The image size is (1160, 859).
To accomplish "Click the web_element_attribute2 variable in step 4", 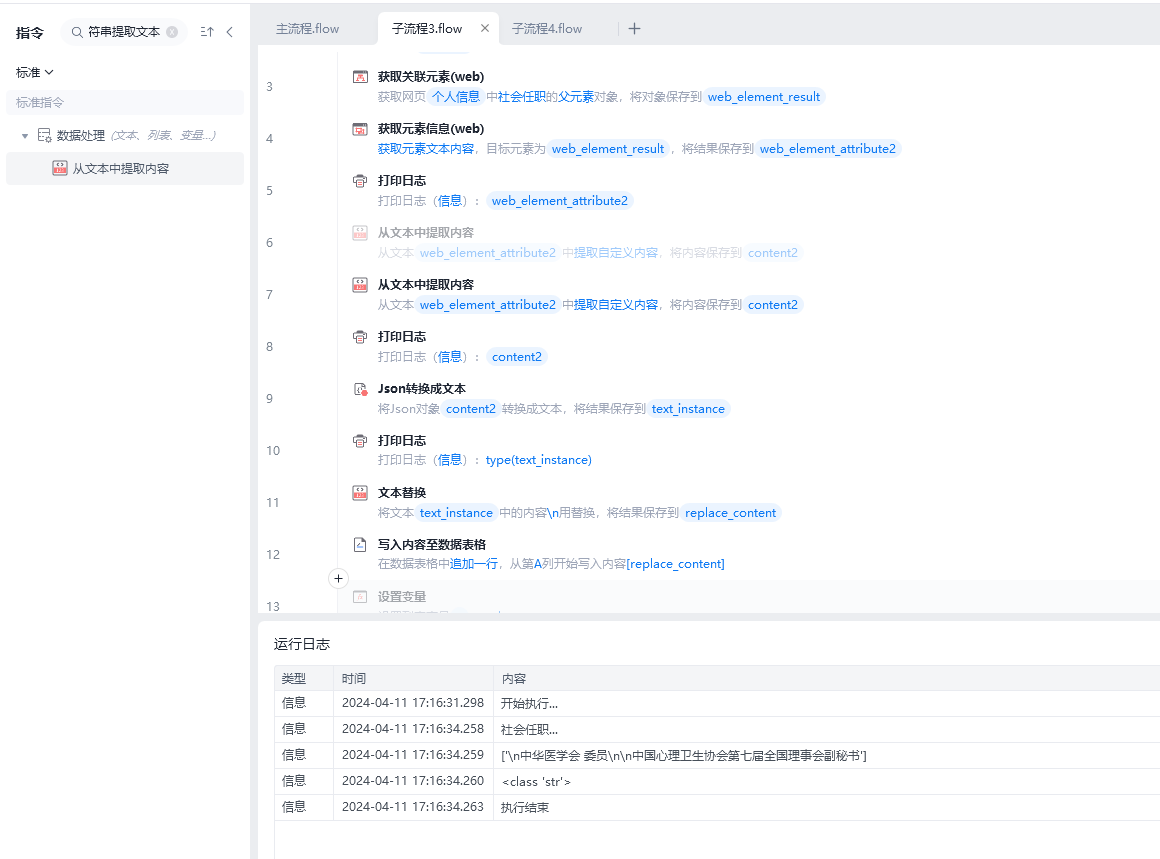I will (x=827, y=149).
